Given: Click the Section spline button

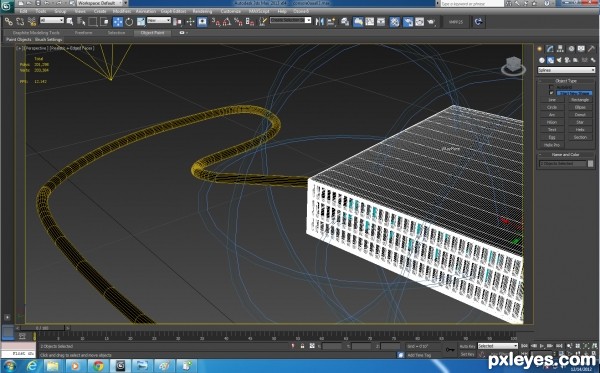Looking at the screenshot, I should [580, 137].
